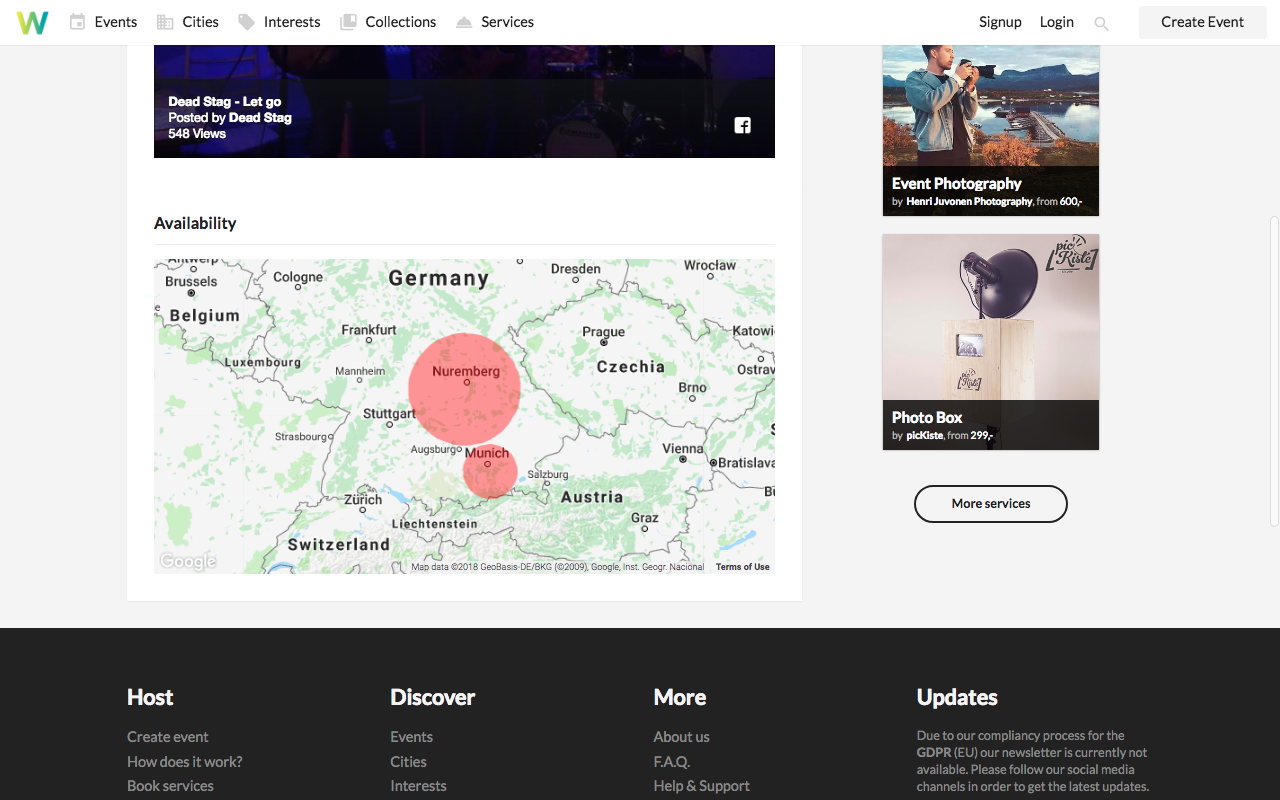The width and height of the screenshot is (1280, 800).
Task: Click the Availability section heading
Action: [x=195, y=223]
